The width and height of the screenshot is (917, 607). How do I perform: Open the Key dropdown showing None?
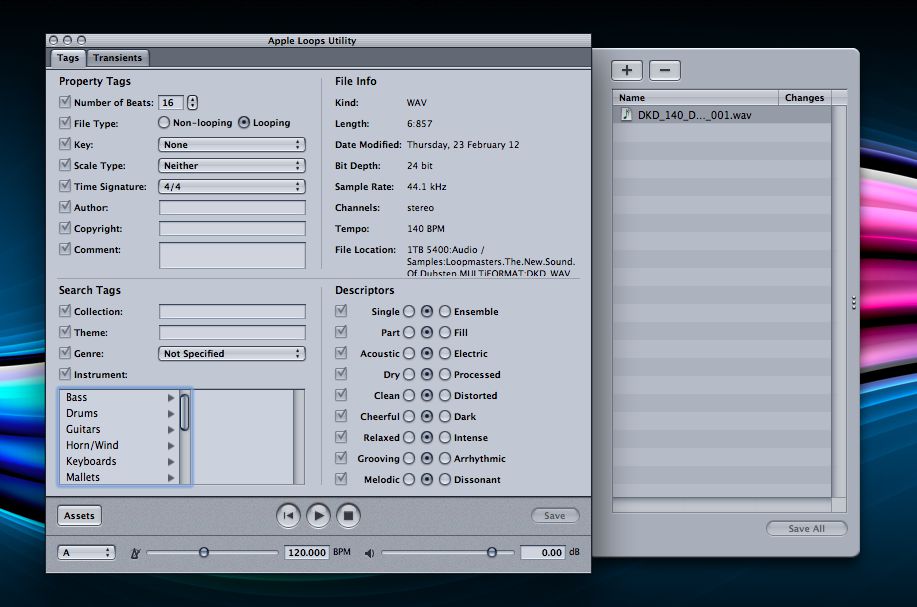point(232,144)
